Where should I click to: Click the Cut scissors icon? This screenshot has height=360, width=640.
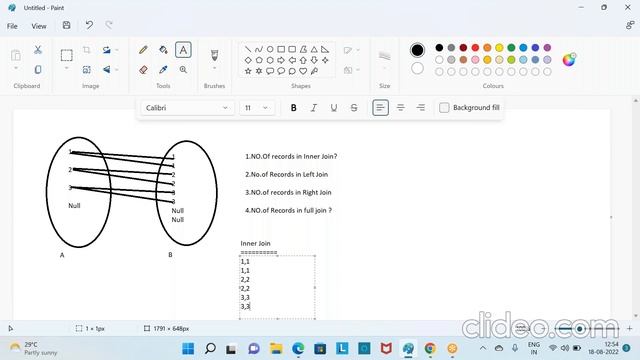[x=38, y=50]
